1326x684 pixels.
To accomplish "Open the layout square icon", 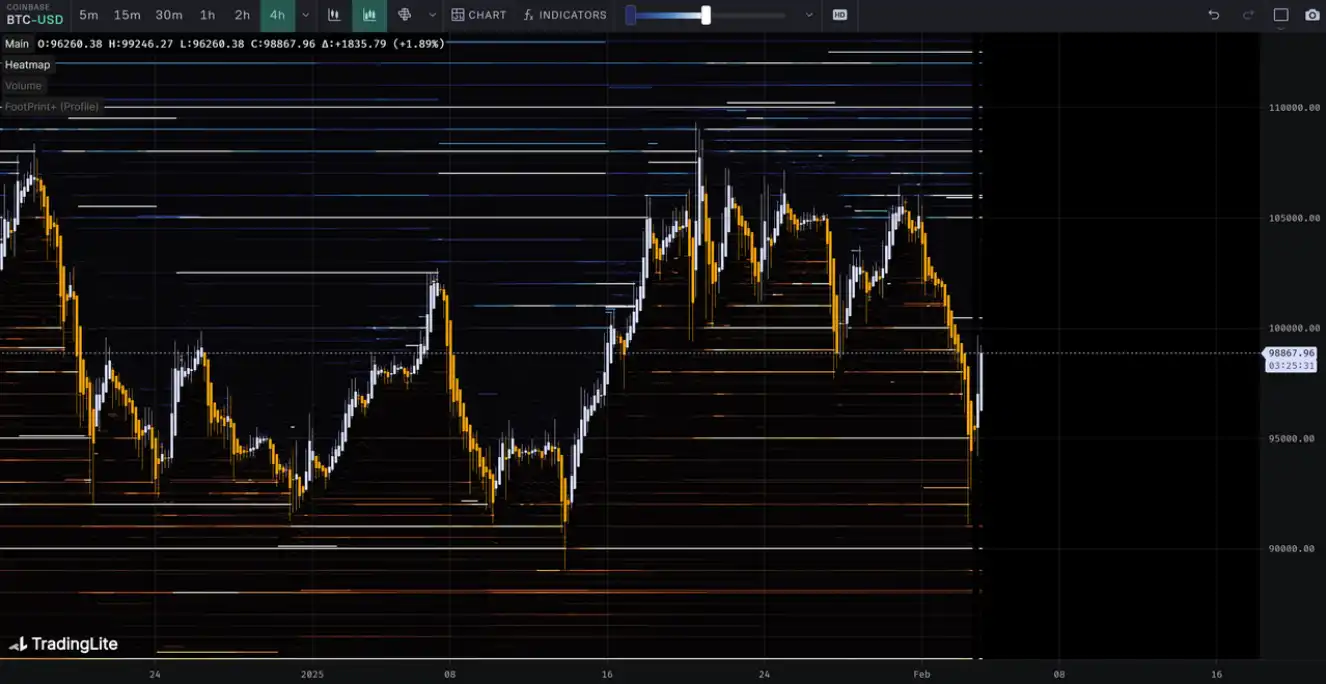I will (x=1280, y=15).
